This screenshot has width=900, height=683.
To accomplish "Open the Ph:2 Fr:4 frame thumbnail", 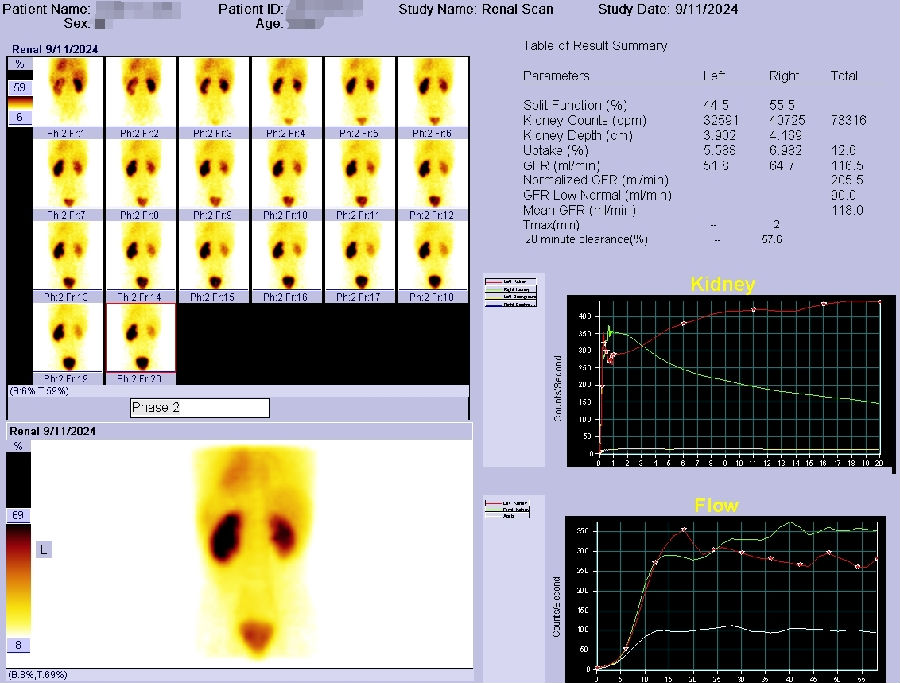I will 287,93.
